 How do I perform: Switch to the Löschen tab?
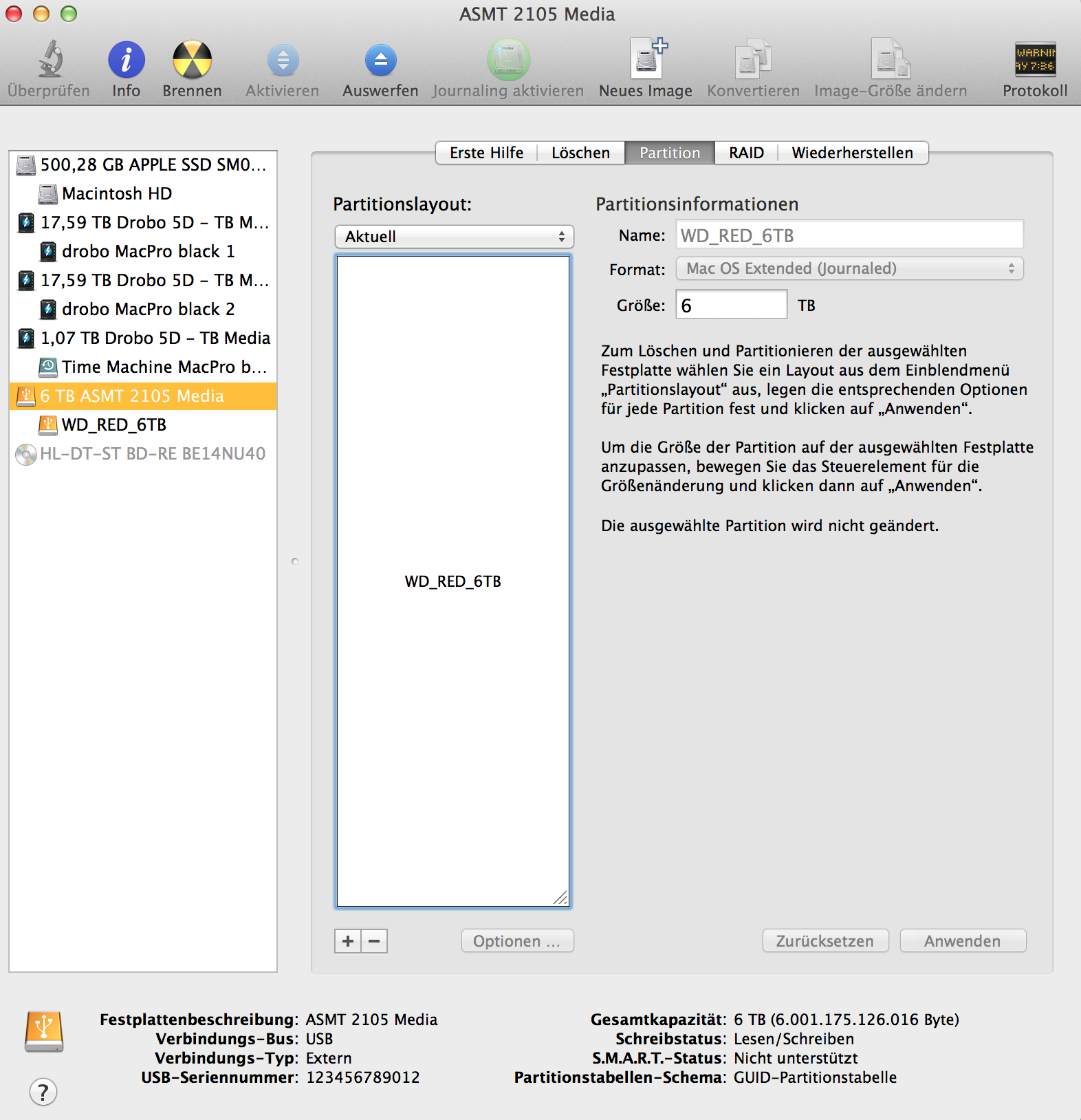click(x=580, y=153)
